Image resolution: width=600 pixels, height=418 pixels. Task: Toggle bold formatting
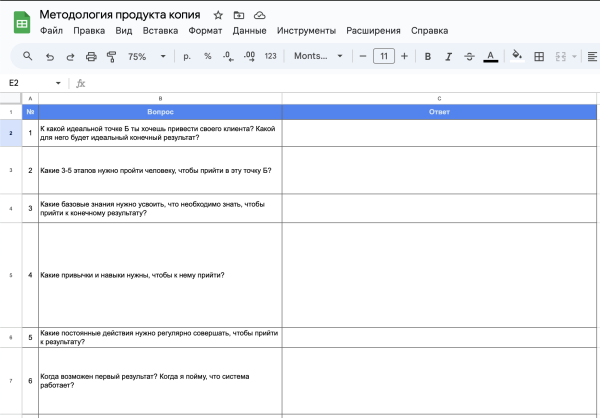pyautogui.click(x=428, y=57)
